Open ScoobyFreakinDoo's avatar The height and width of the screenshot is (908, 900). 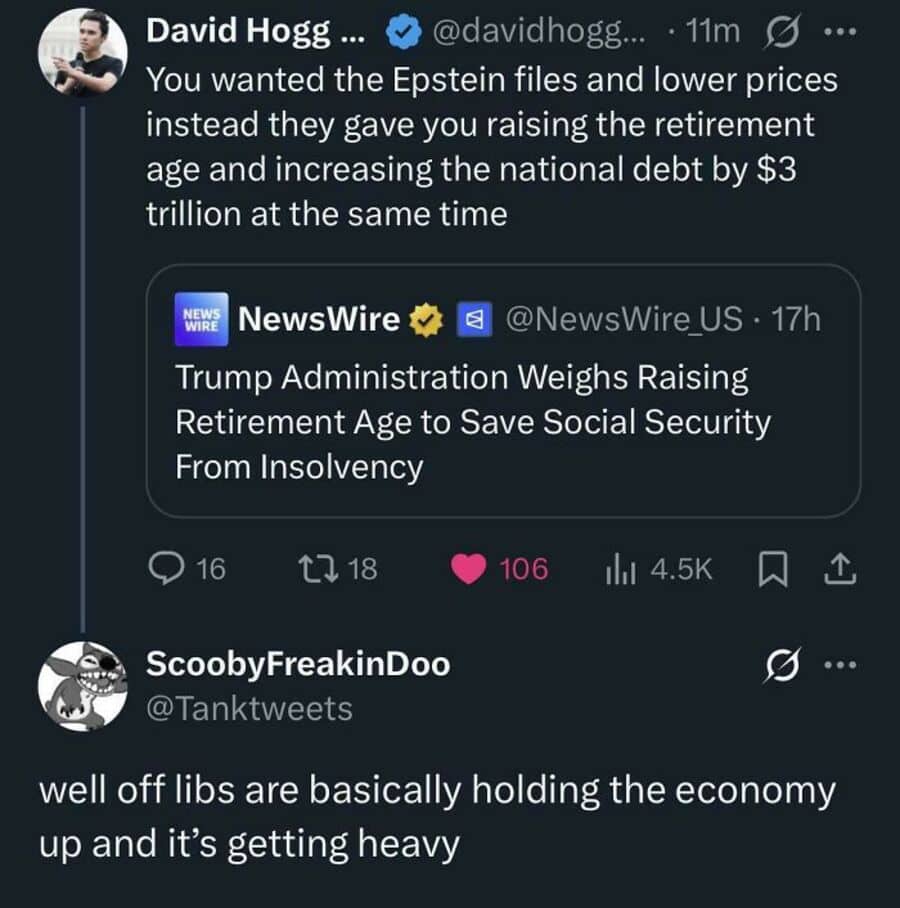82,686
